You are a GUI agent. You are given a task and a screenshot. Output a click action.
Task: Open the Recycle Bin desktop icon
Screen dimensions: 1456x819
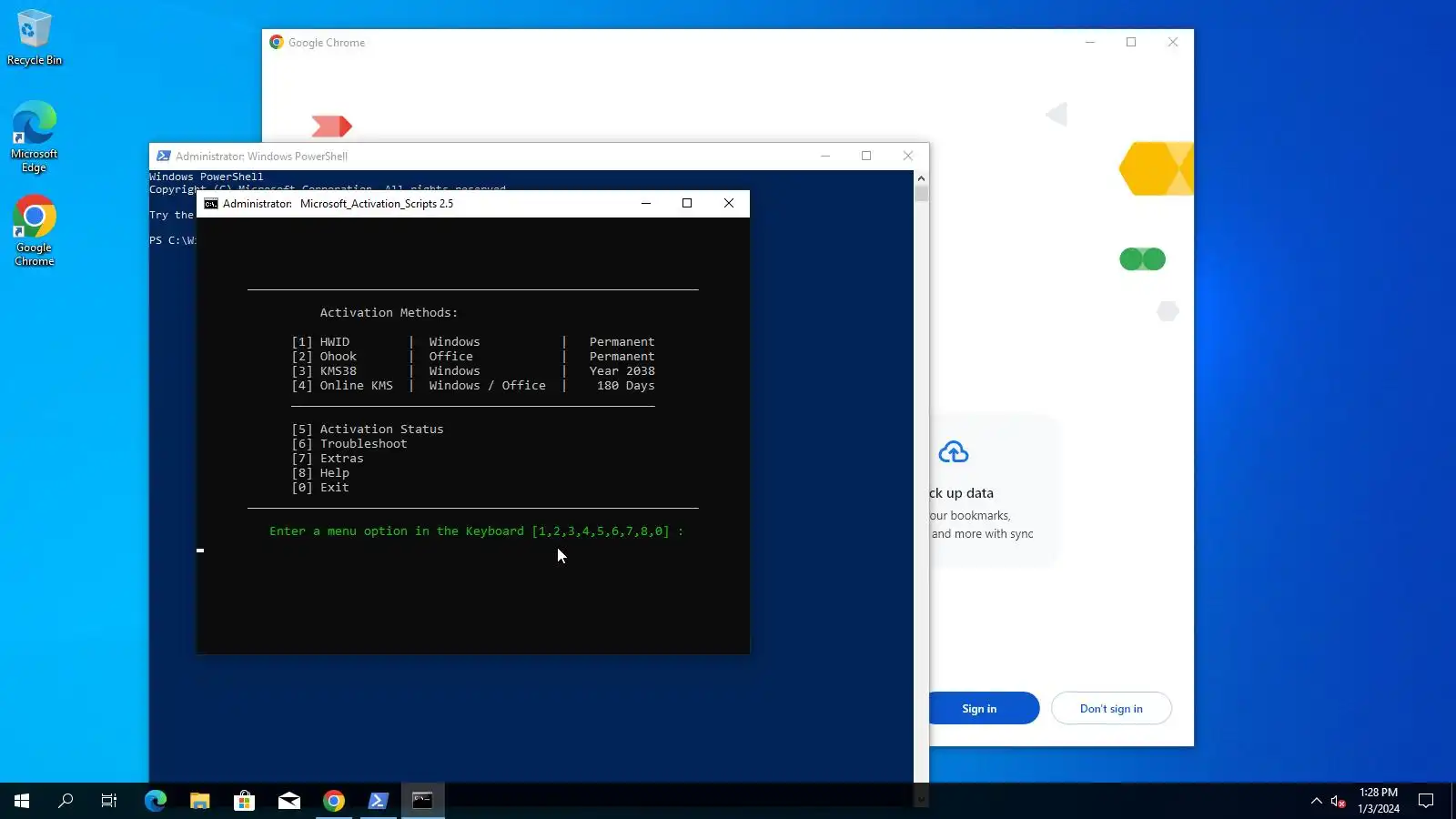(x=35, y=37)
